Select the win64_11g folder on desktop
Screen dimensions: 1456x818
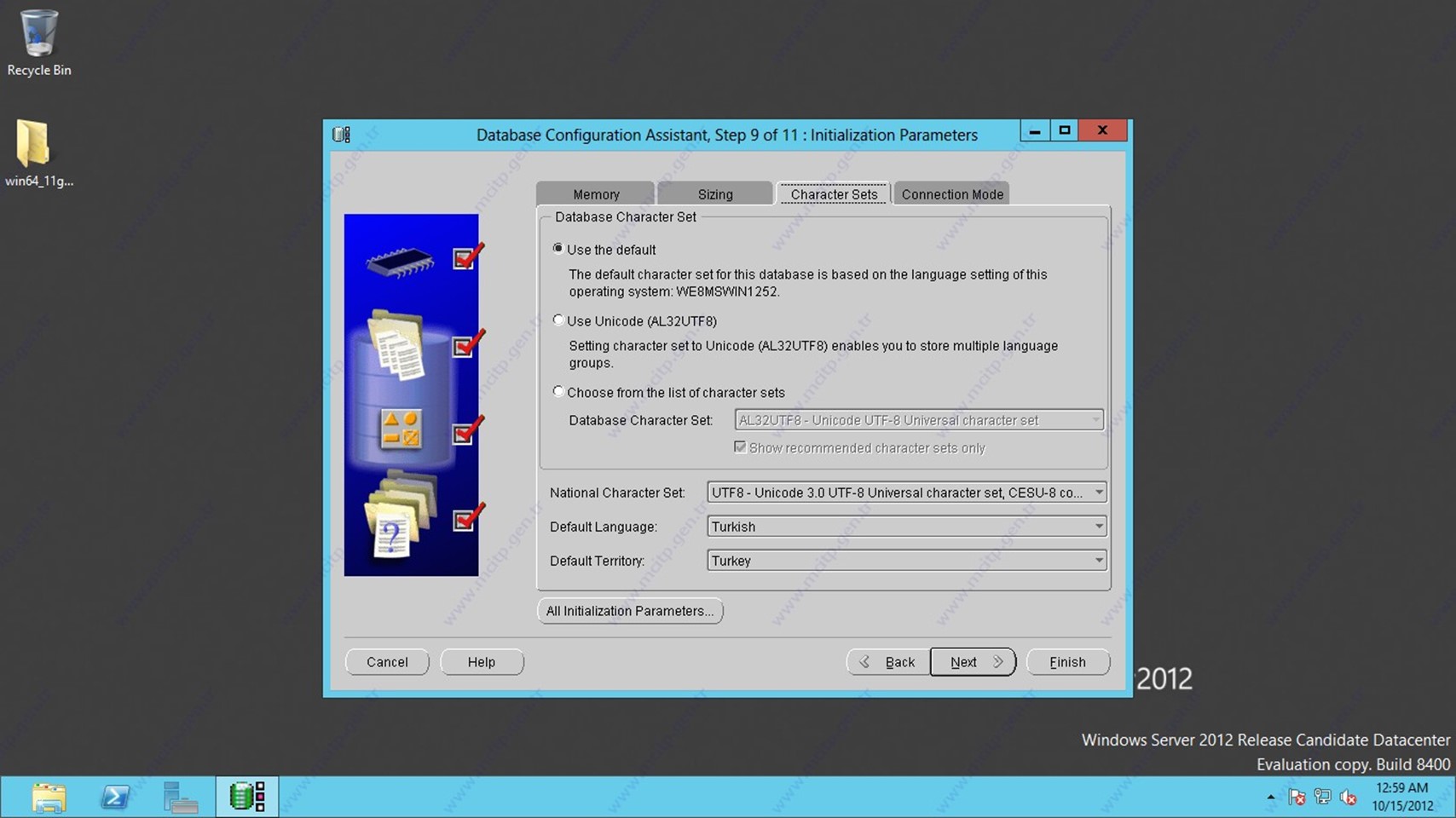38,153
